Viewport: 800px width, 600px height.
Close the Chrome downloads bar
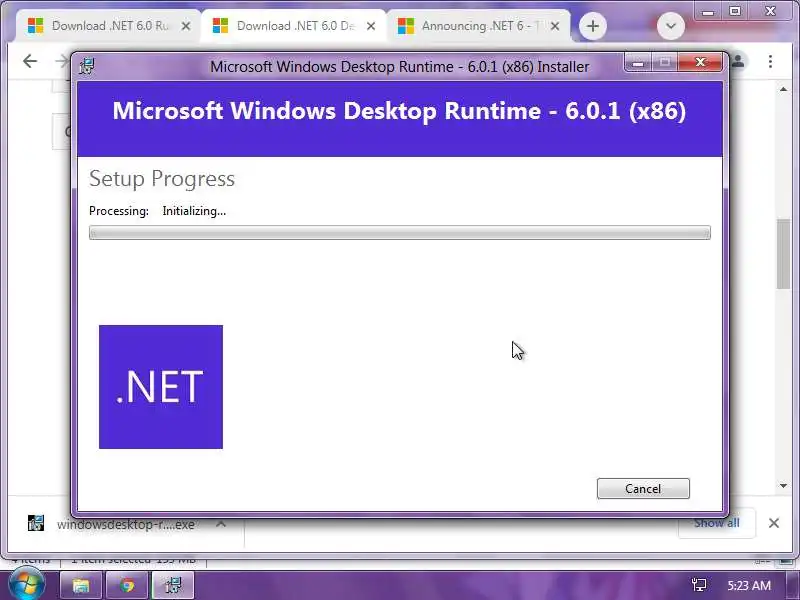(773, 523)
